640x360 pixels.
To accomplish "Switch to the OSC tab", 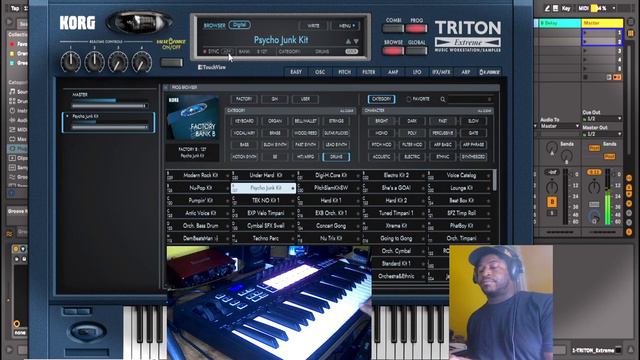I will (x=320, y=72).
